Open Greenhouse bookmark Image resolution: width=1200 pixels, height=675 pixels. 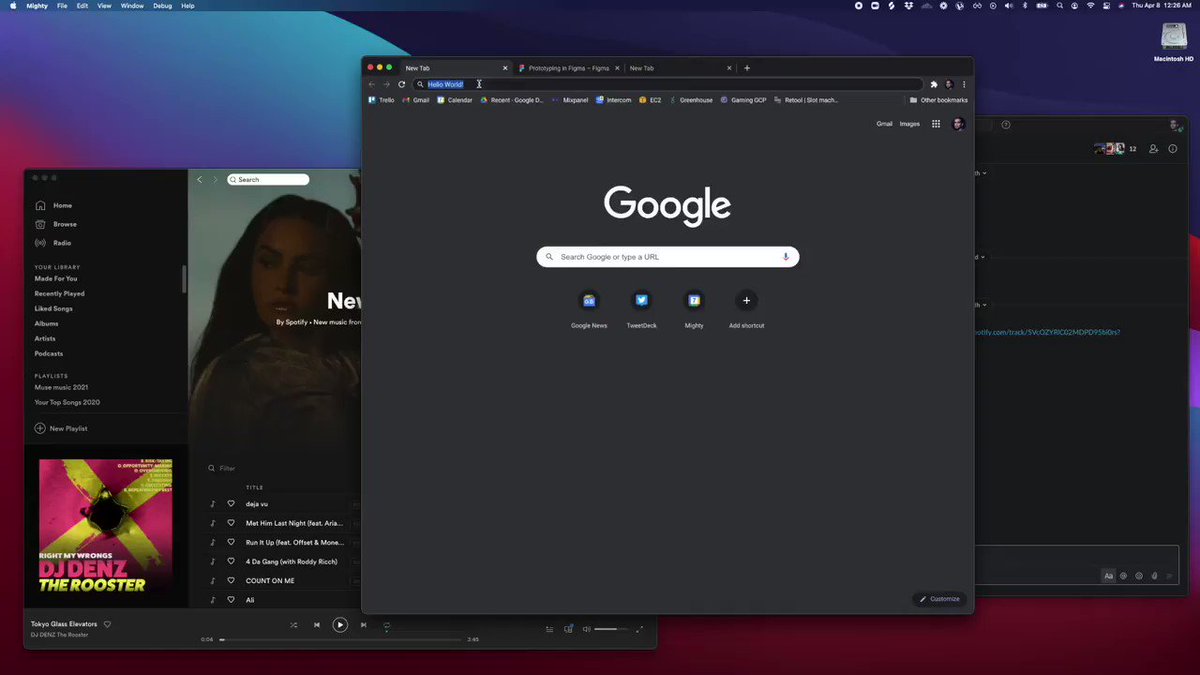point(691,100)
